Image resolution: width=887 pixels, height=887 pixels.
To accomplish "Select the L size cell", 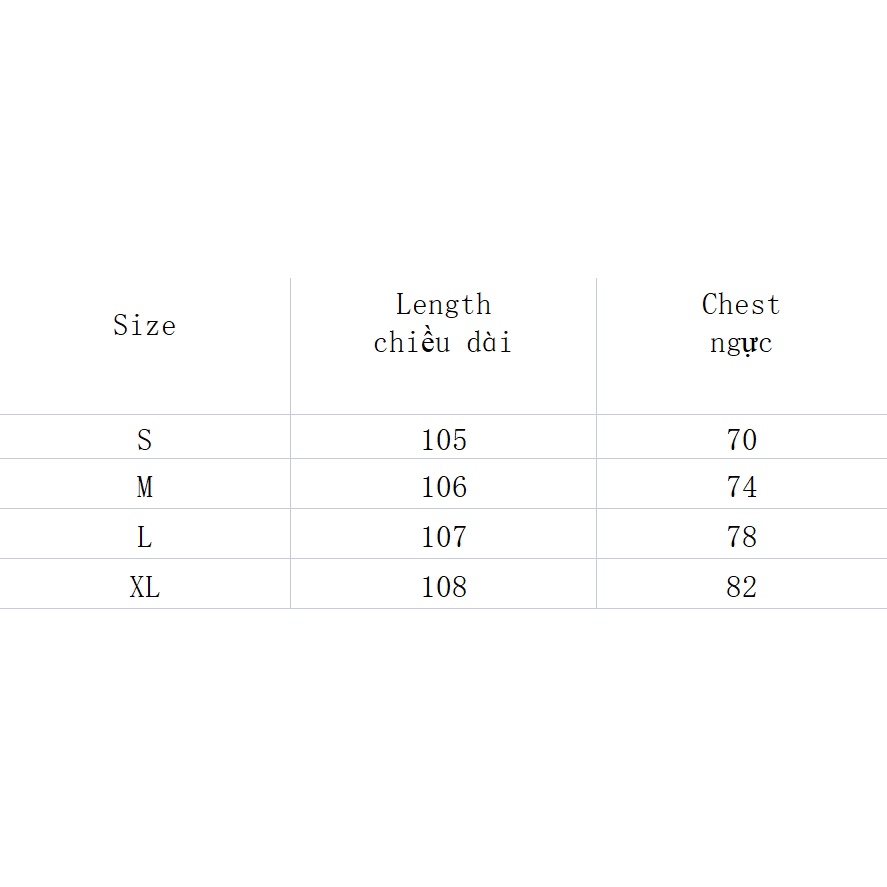I will point(144,537).
